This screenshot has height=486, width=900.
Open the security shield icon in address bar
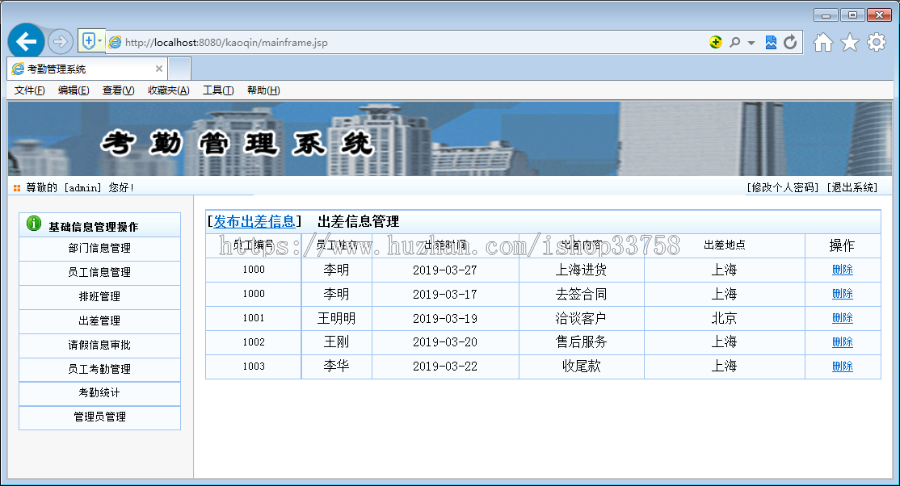coord(88,41)
